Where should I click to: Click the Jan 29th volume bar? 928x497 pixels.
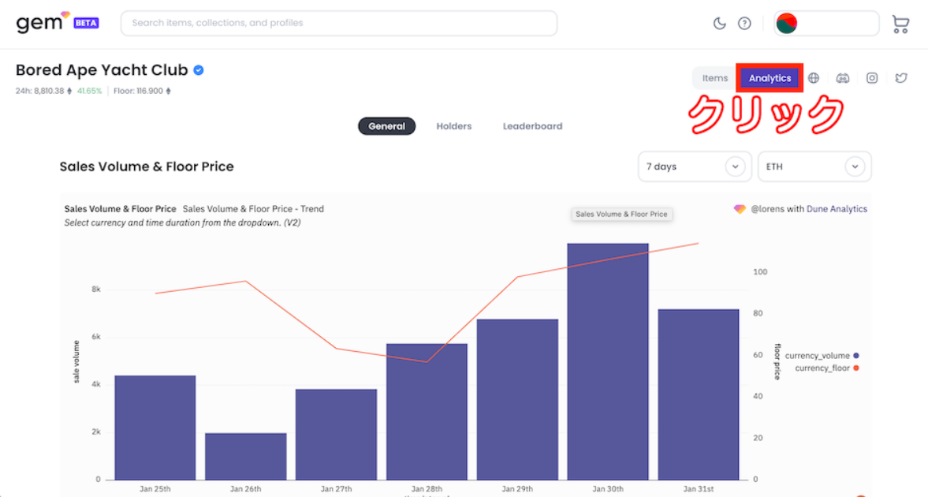(517, 399)
